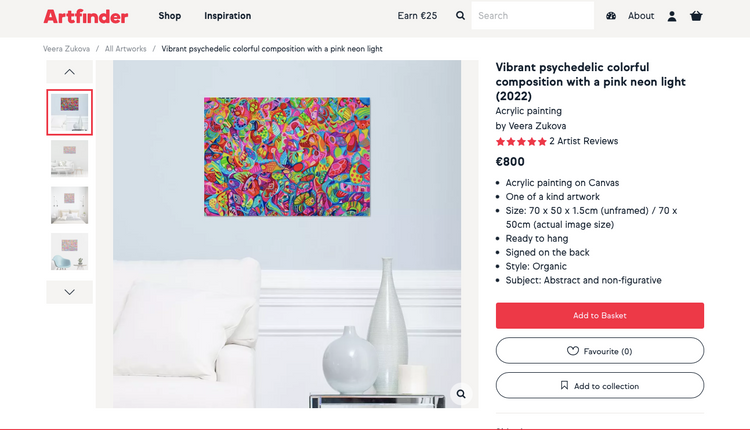Click the five-star rating icons

pos(521,142)
